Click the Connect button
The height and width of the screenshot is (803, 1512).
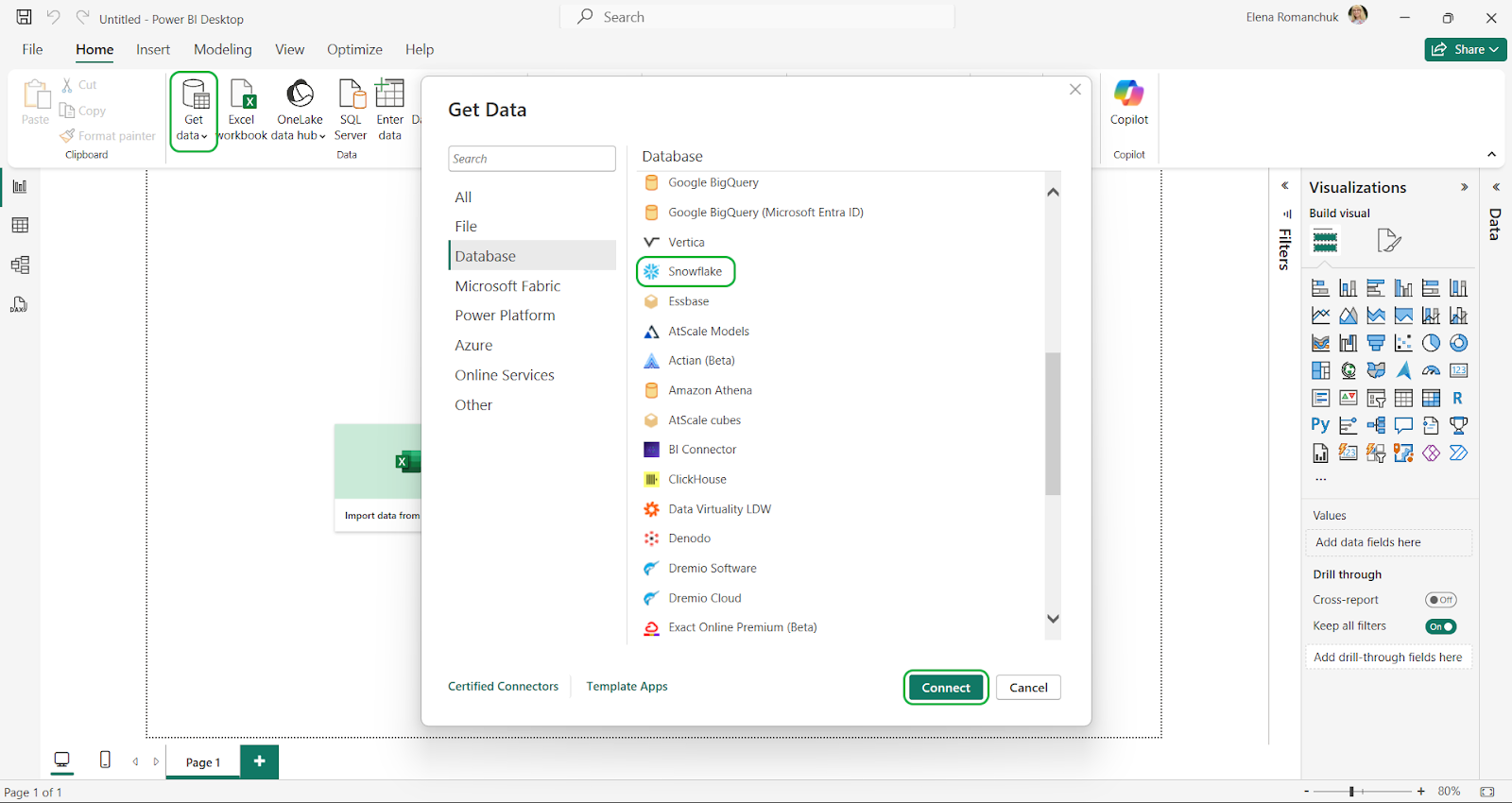[x=945, y=688]
